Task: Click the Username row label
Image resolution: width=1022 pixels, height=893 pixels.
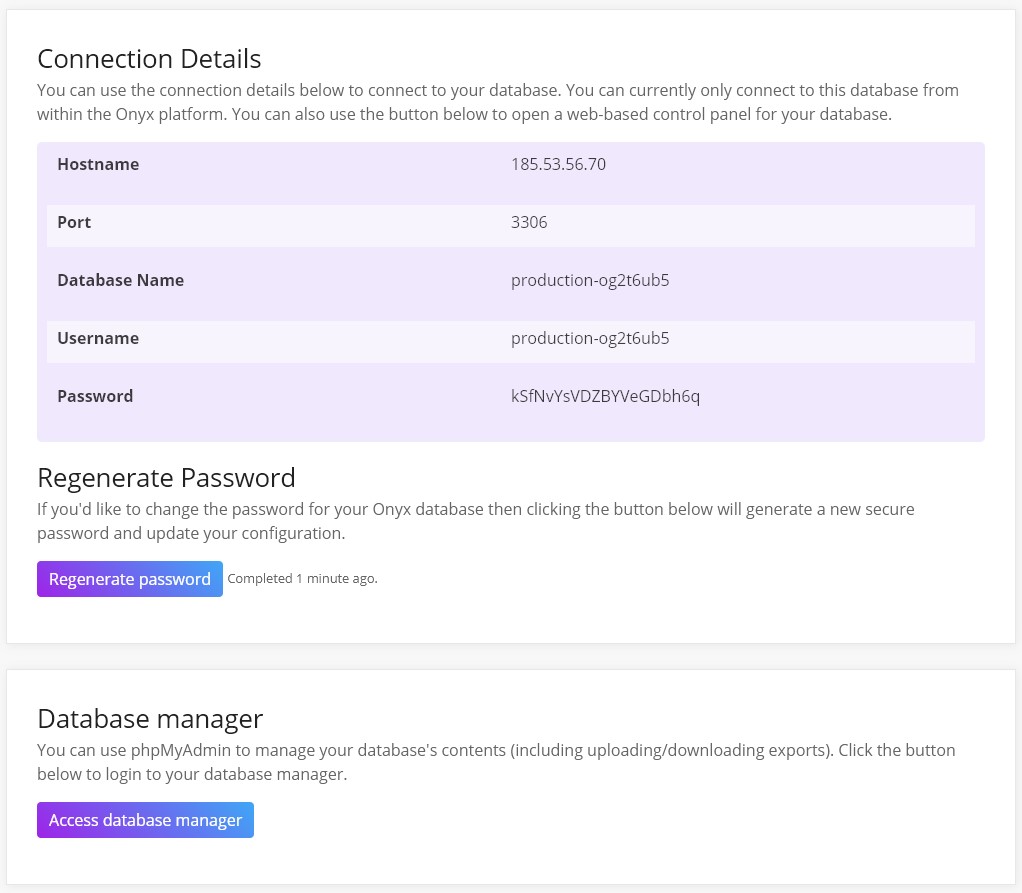Action: [x=98, y=338]
